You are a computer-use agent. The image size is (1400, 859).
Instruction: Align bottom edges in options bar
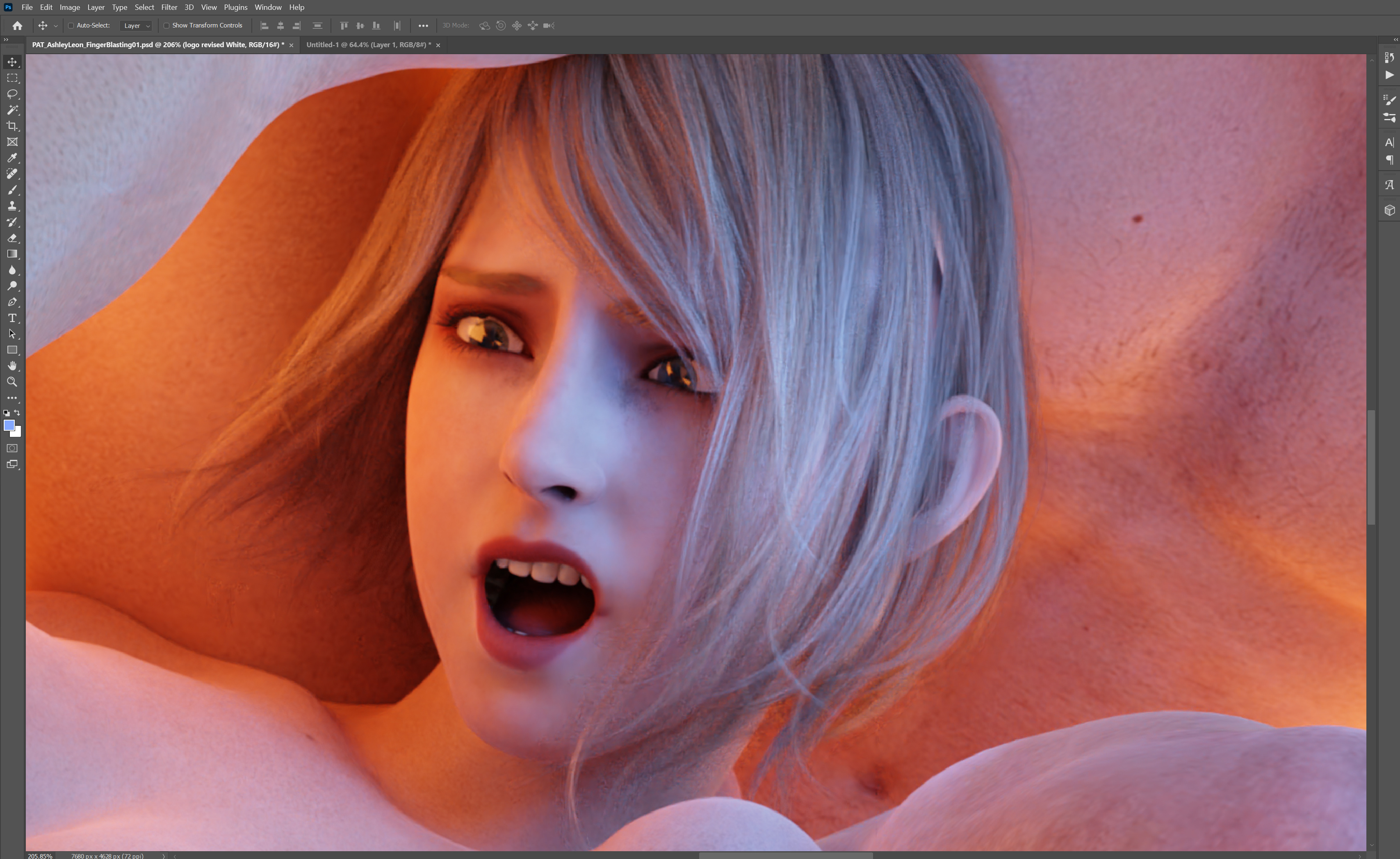tap(376, 25)
